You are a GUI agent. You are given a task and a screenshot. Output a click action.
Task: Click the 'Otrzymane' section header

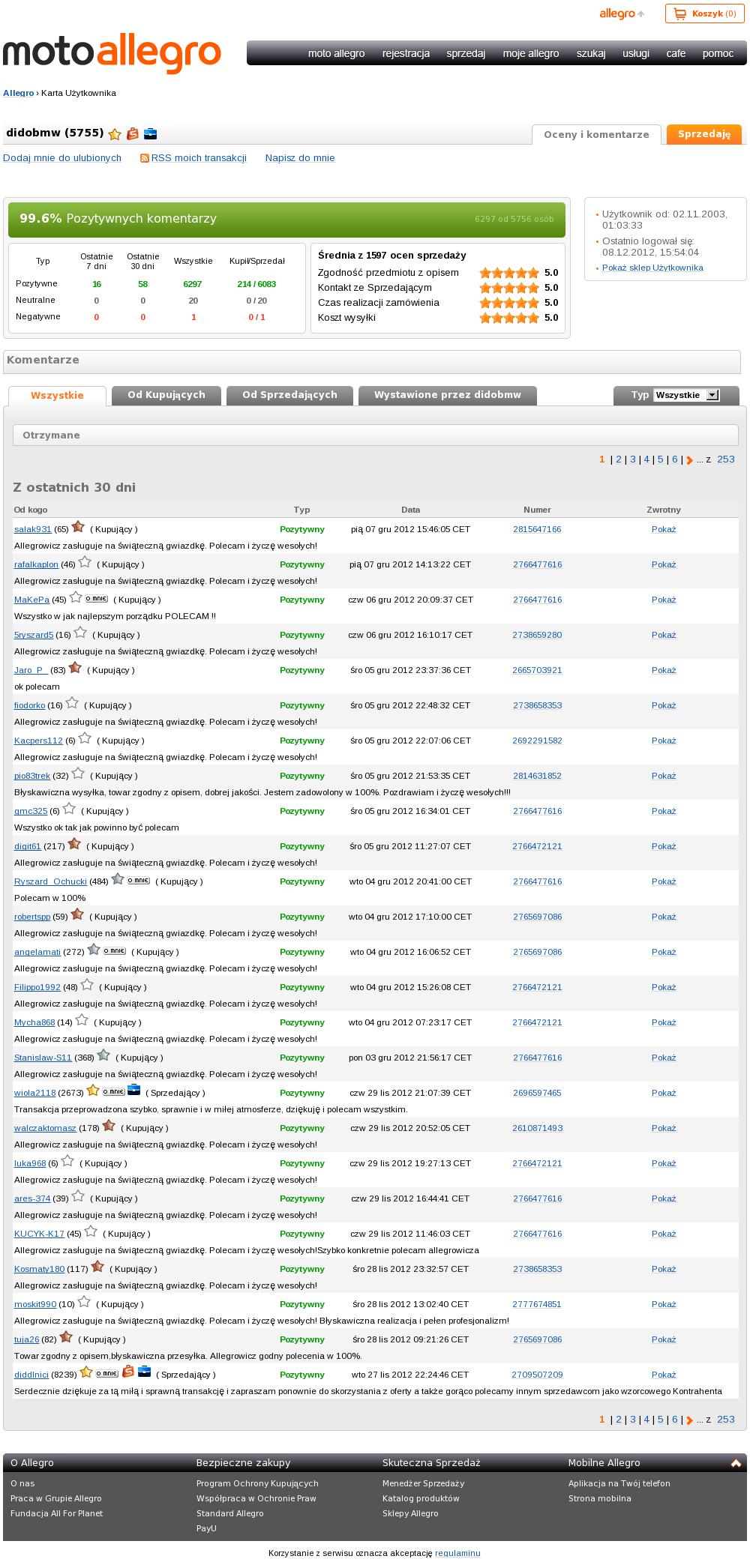pyautogui.click(x=375, y=435)
